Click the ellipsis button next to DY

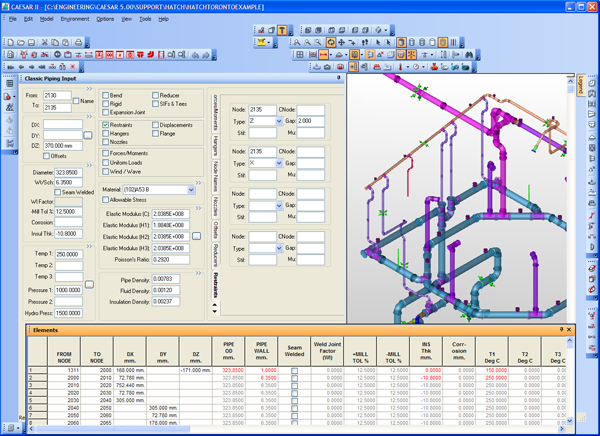click(x=88, y=136)
